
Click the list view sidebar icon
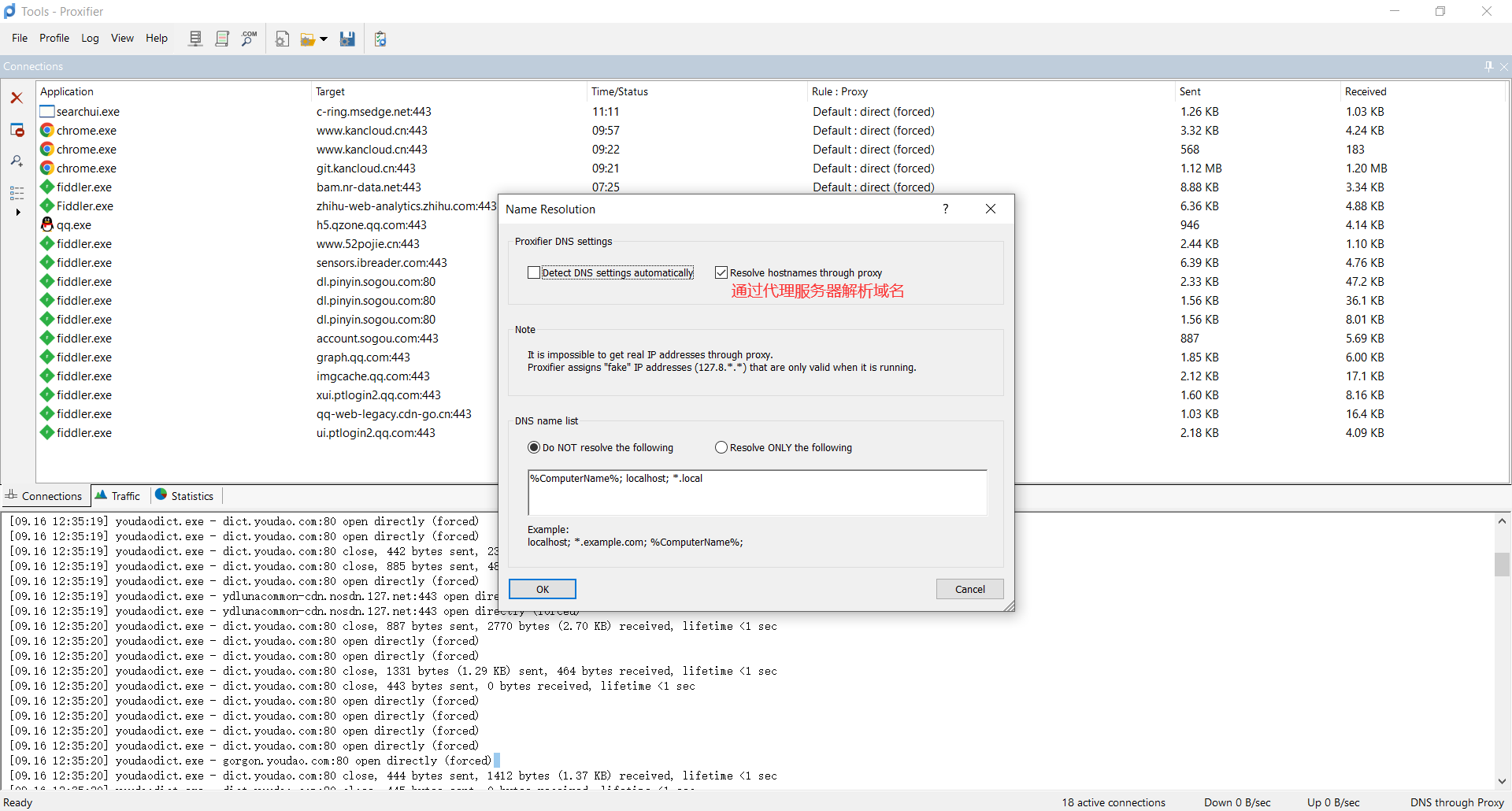pos(17,193)
